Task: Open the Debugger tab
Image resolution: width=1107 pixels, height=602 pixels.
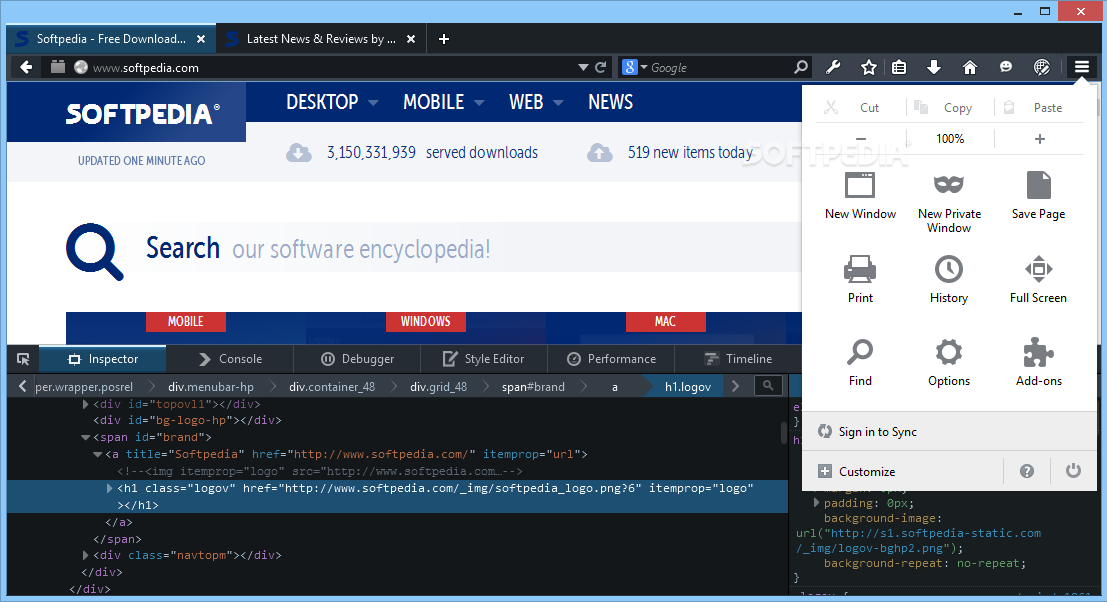Action: tap(357, 359)
